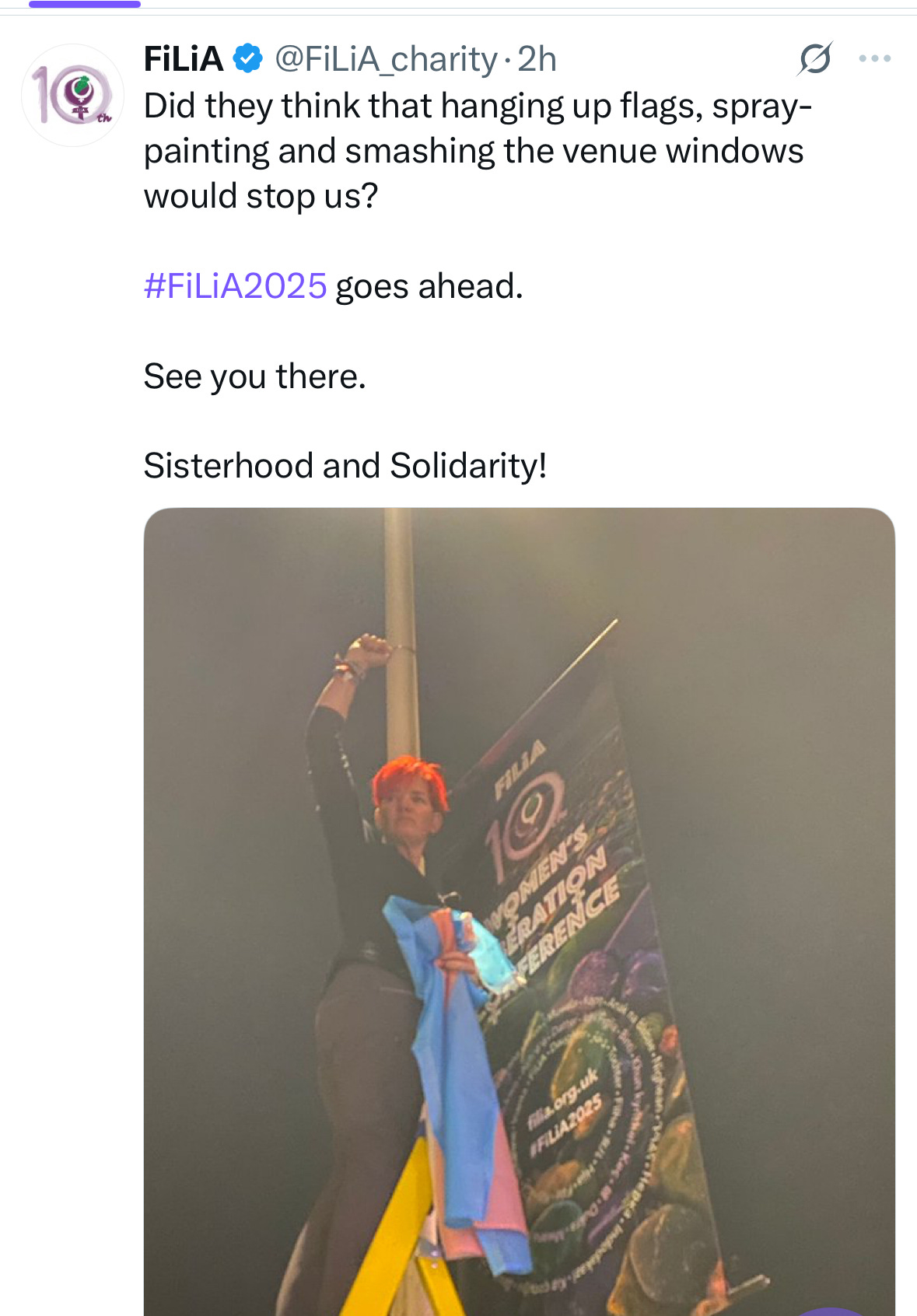Image resolution: width=917 pixels, height=1316 pixels.
Task: Open Grok explain icon on the post
Action: pos(814,59)
